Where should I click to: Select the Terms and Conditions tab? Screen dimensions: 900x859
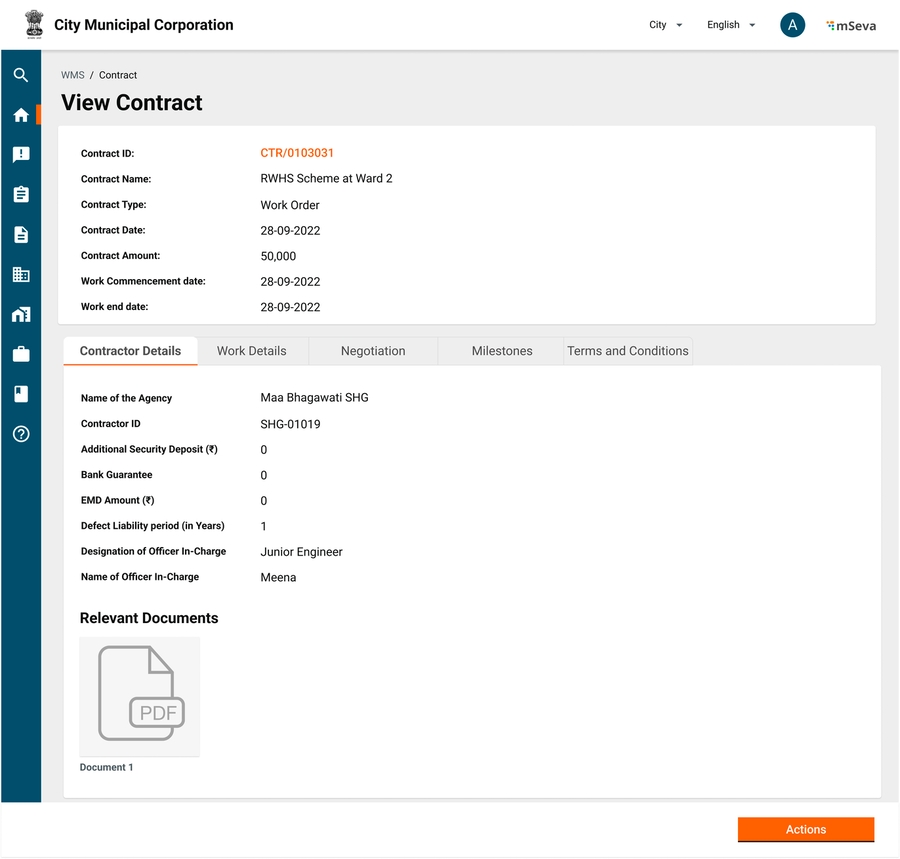pos(627,351)
